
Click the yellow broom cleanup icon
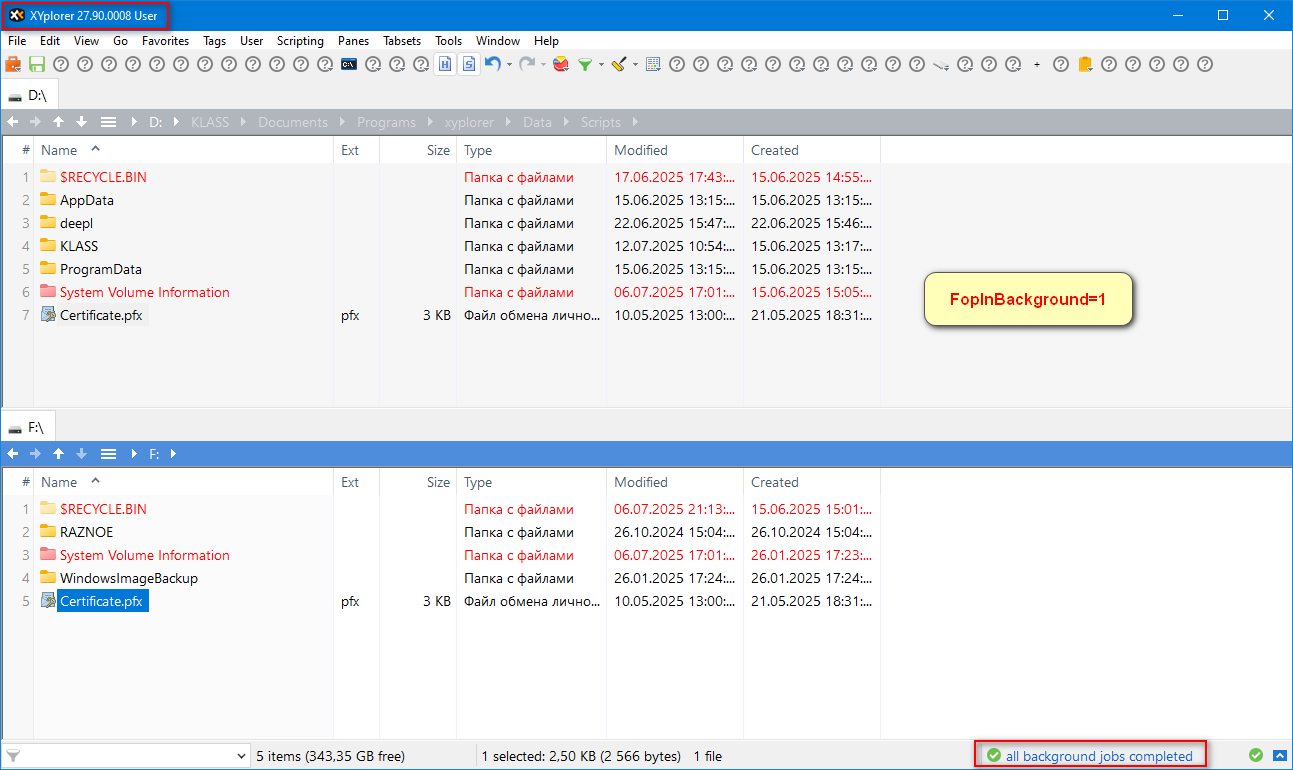point(619,64)
